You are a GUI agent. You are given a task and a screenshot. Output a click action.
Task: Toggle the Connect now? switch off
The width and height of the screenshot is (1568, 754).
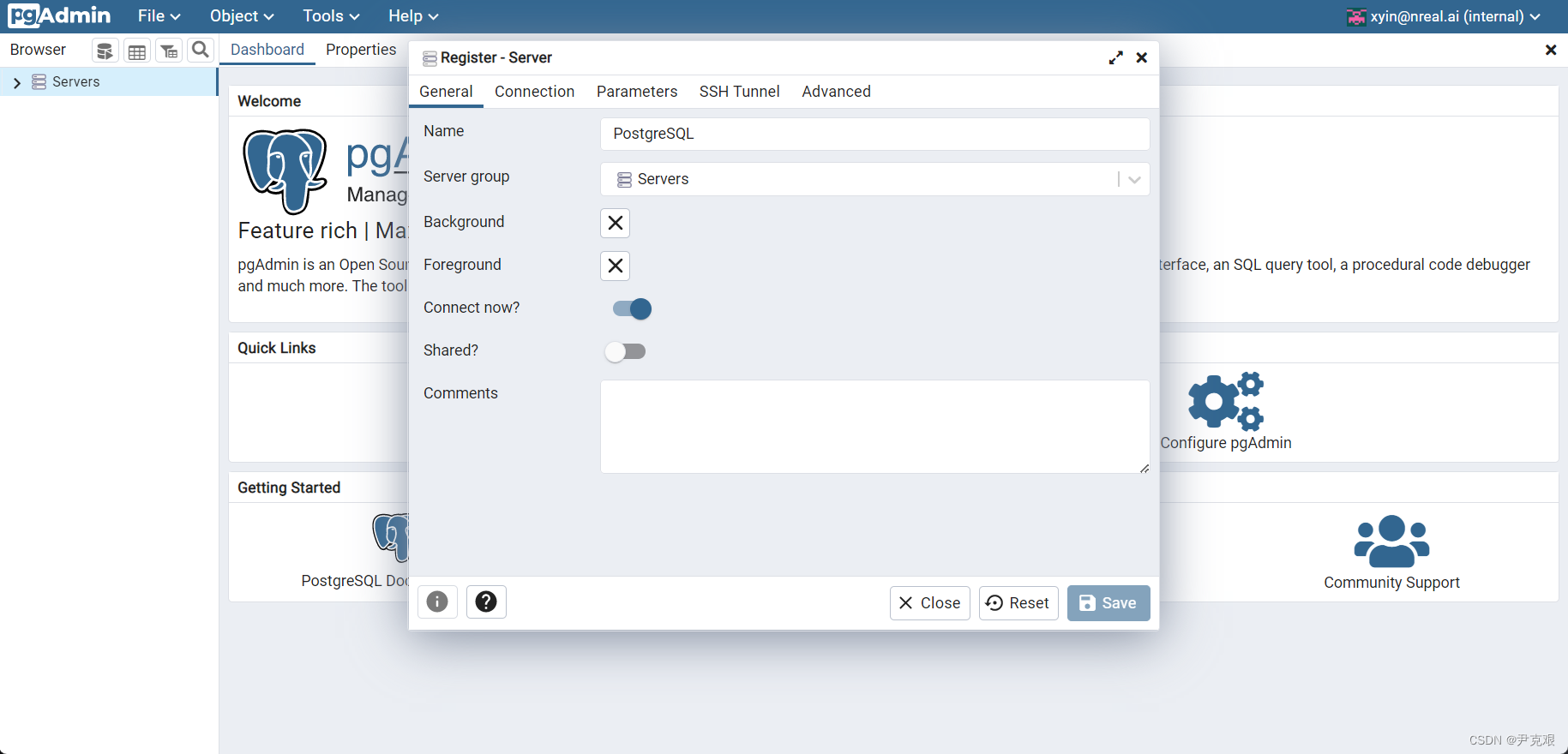coord(632,308)
